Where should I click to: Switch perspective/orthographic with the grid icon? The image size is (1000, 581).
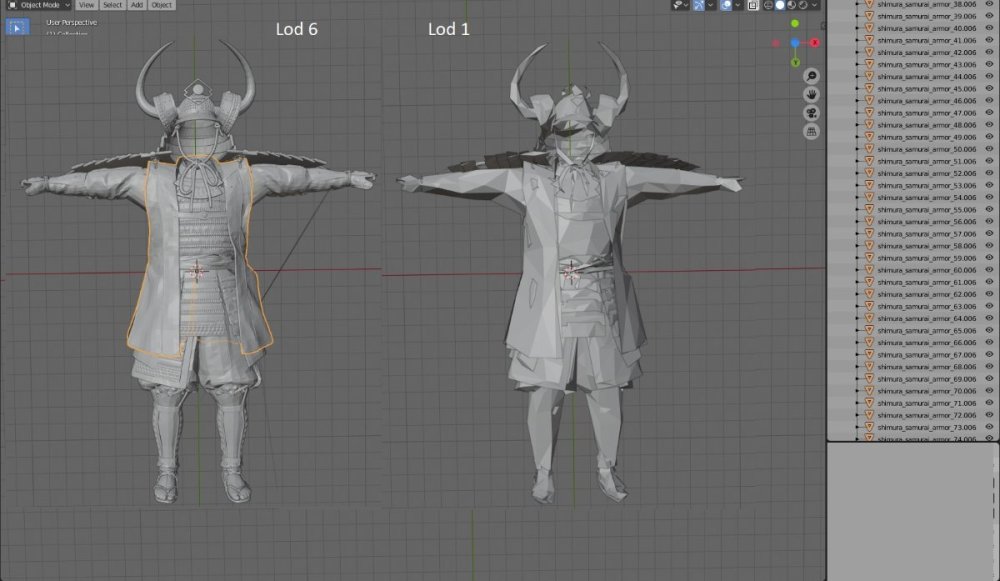click(x=812, y=131)
